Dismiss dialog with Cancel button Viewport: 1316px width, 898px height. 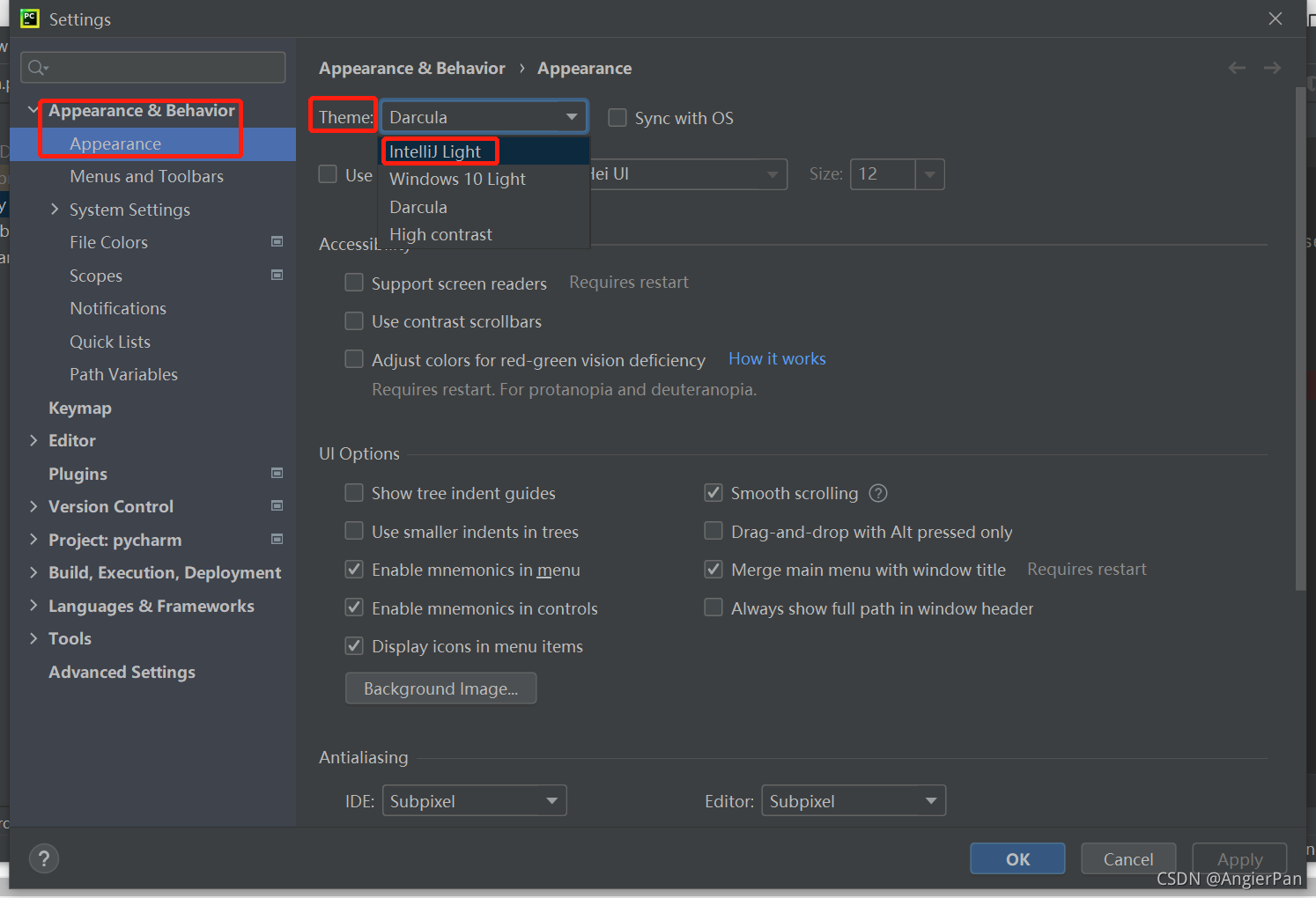coord(1128,858)
